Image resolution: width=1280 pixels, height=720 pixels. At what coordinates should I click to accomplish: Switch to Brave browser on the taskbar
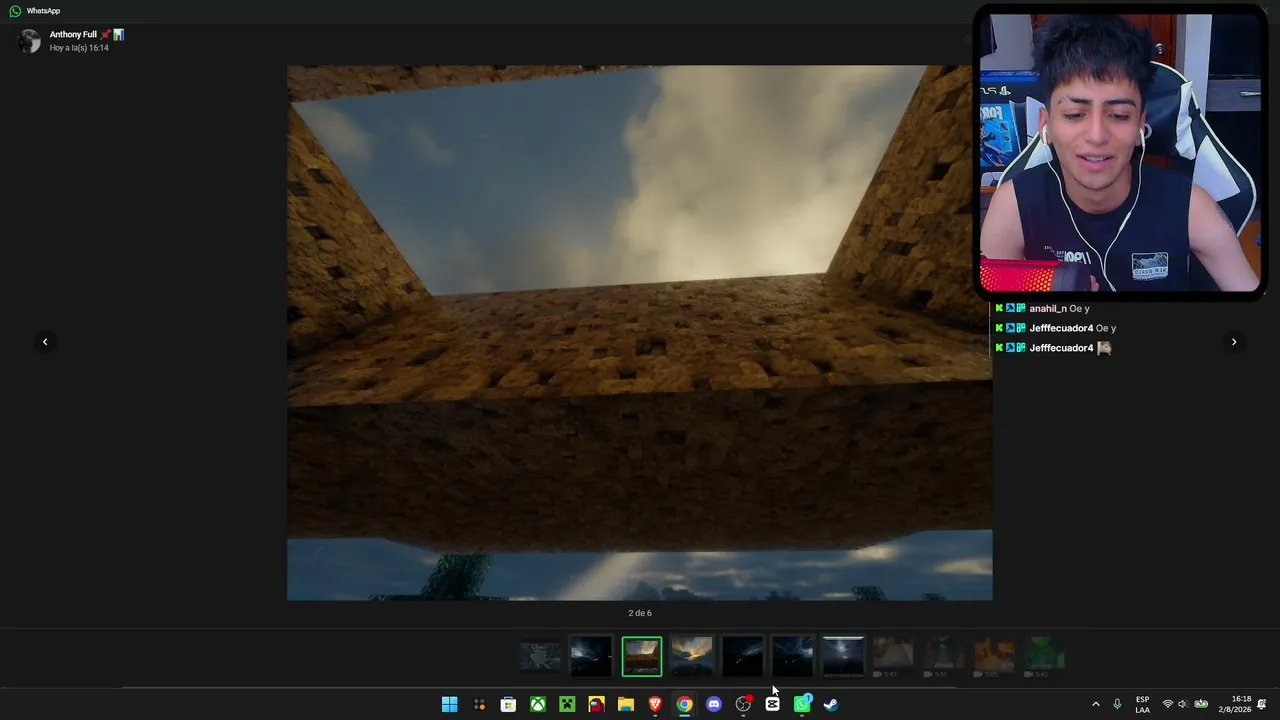655,704
